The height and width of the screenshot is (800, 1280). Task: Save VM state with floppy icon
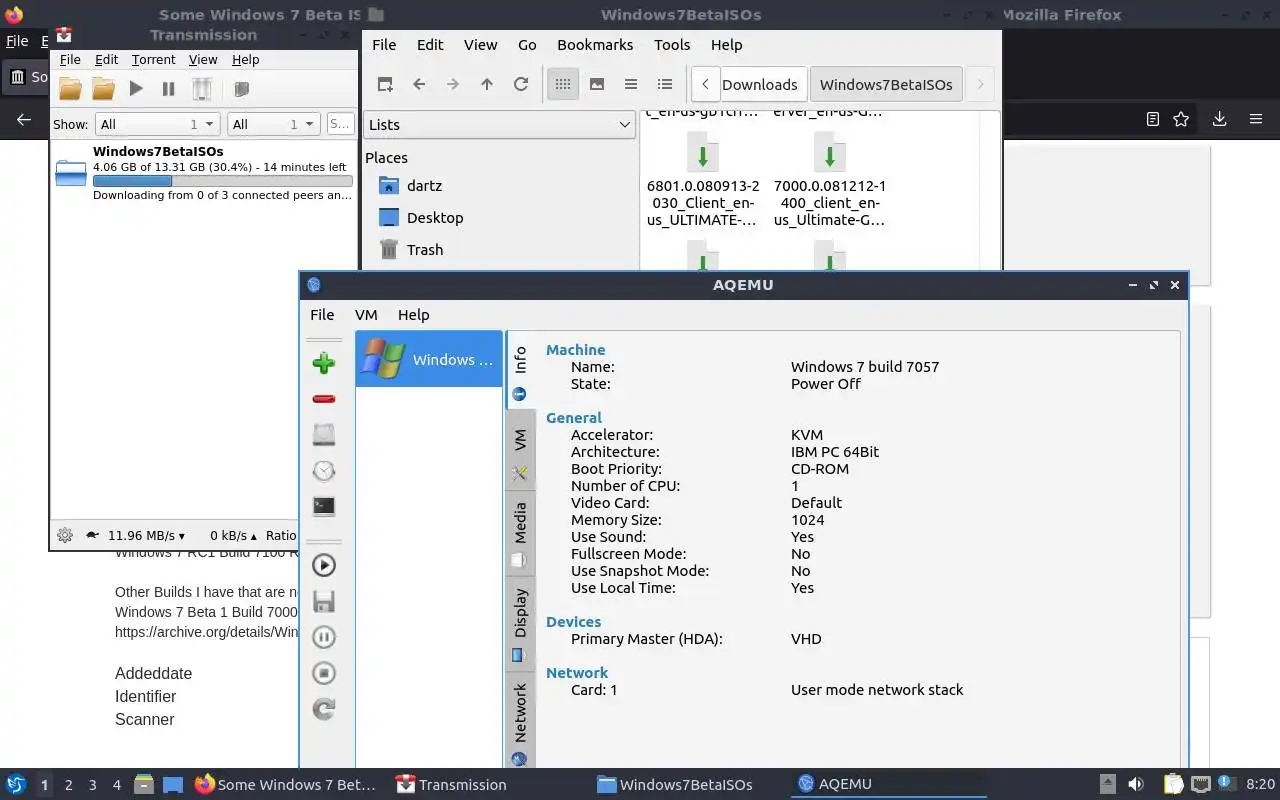coord(323,601)
